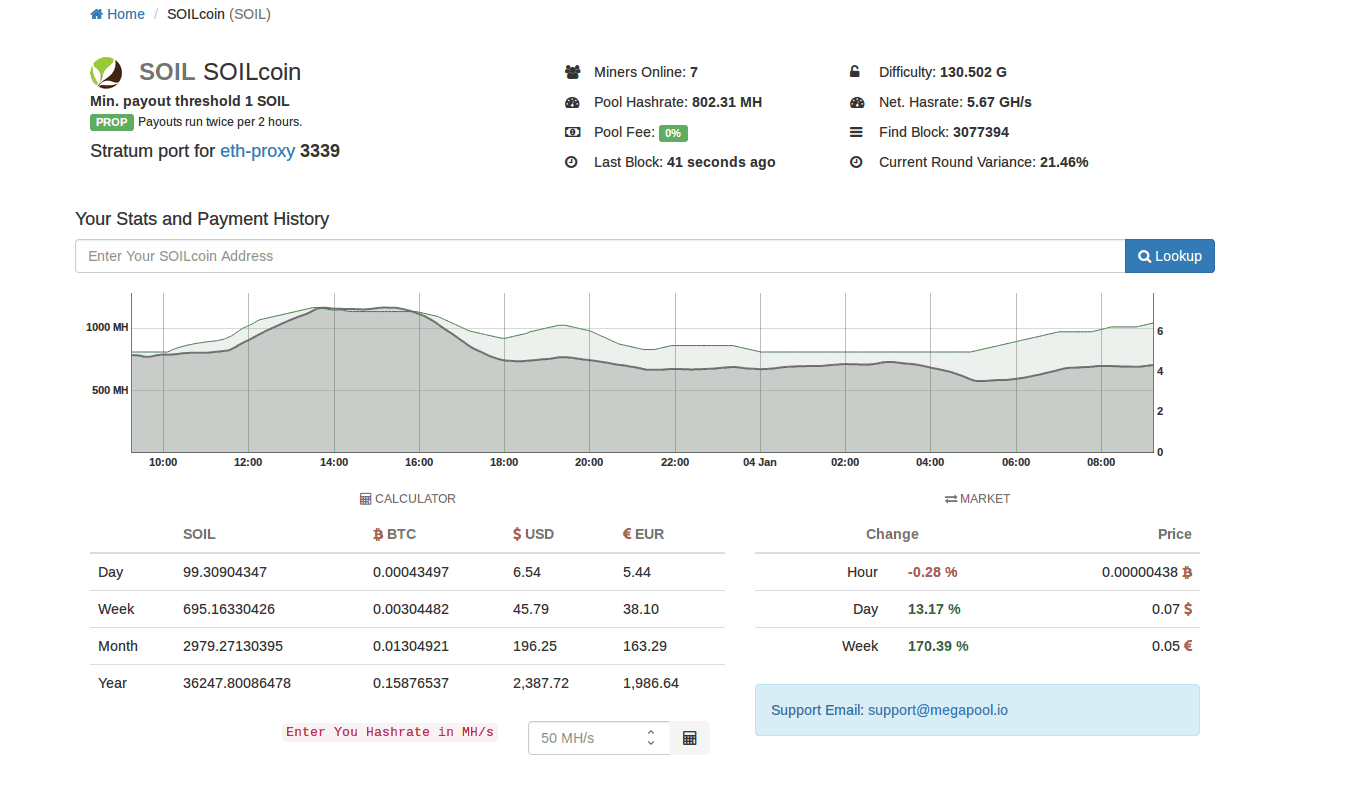
Task: Click the SOILcoin leaf logo
Action: click(106, 72)
